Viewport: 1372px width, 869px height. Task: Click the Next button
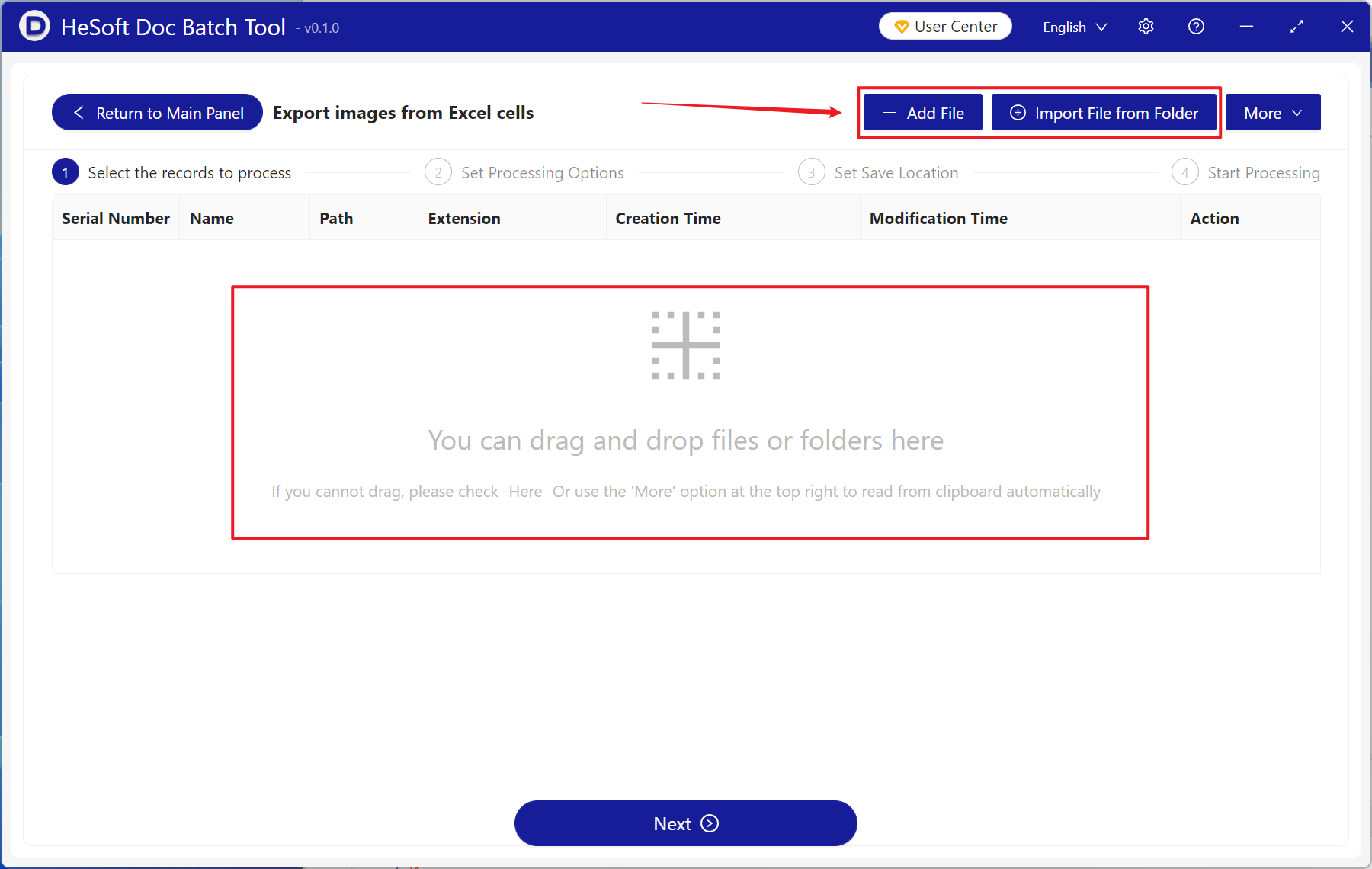686,823
